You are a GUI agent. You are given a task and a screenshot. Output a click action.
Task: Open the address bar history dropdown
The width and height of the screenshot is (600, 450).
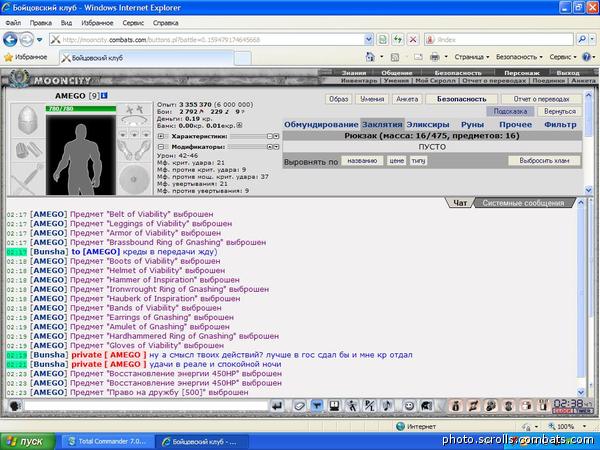click(368, 39)
